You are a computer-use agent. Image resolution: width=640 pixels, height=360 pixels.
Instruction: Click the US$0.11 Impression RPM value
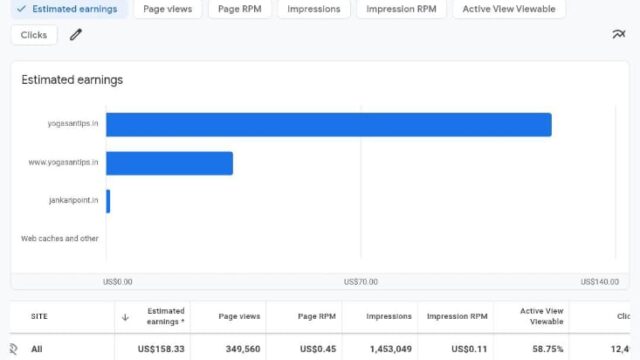click(x=469, y=349)
